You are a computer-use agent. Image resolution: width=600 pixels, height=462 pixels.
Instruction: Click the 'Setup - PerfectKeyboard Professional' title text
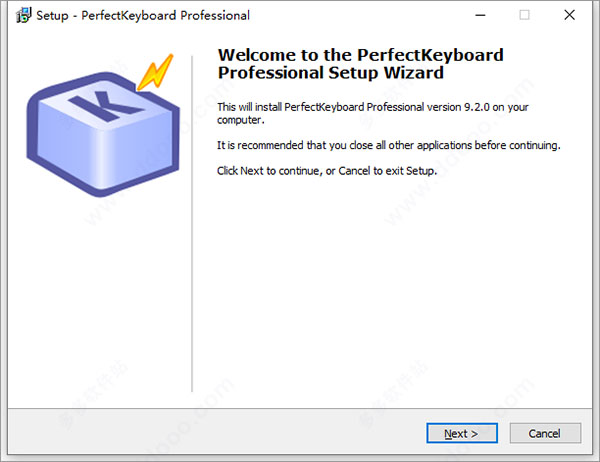tap(143, 15)
